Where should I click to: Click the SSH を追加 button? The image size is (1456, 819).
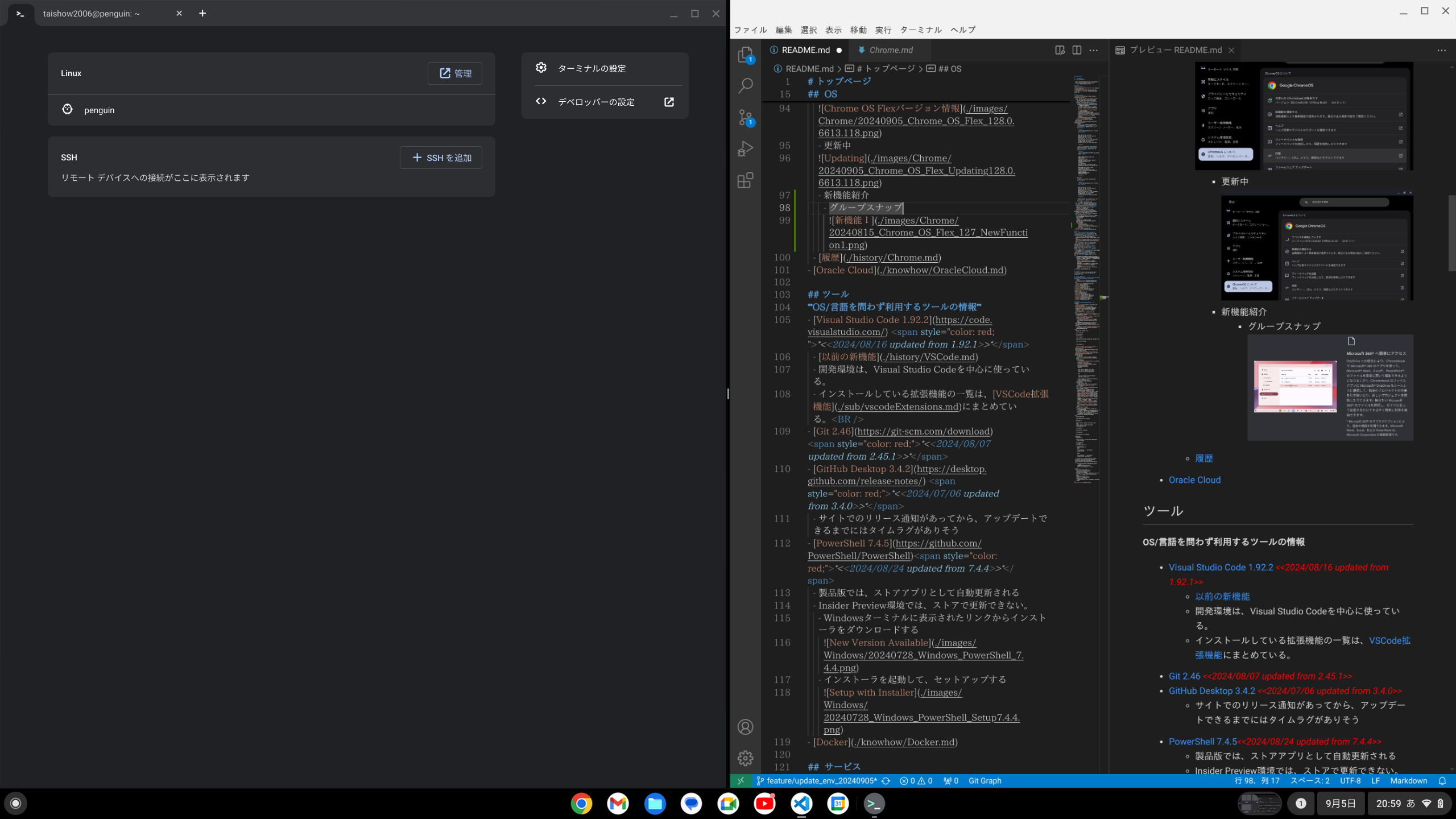click(x=441, y=158)
